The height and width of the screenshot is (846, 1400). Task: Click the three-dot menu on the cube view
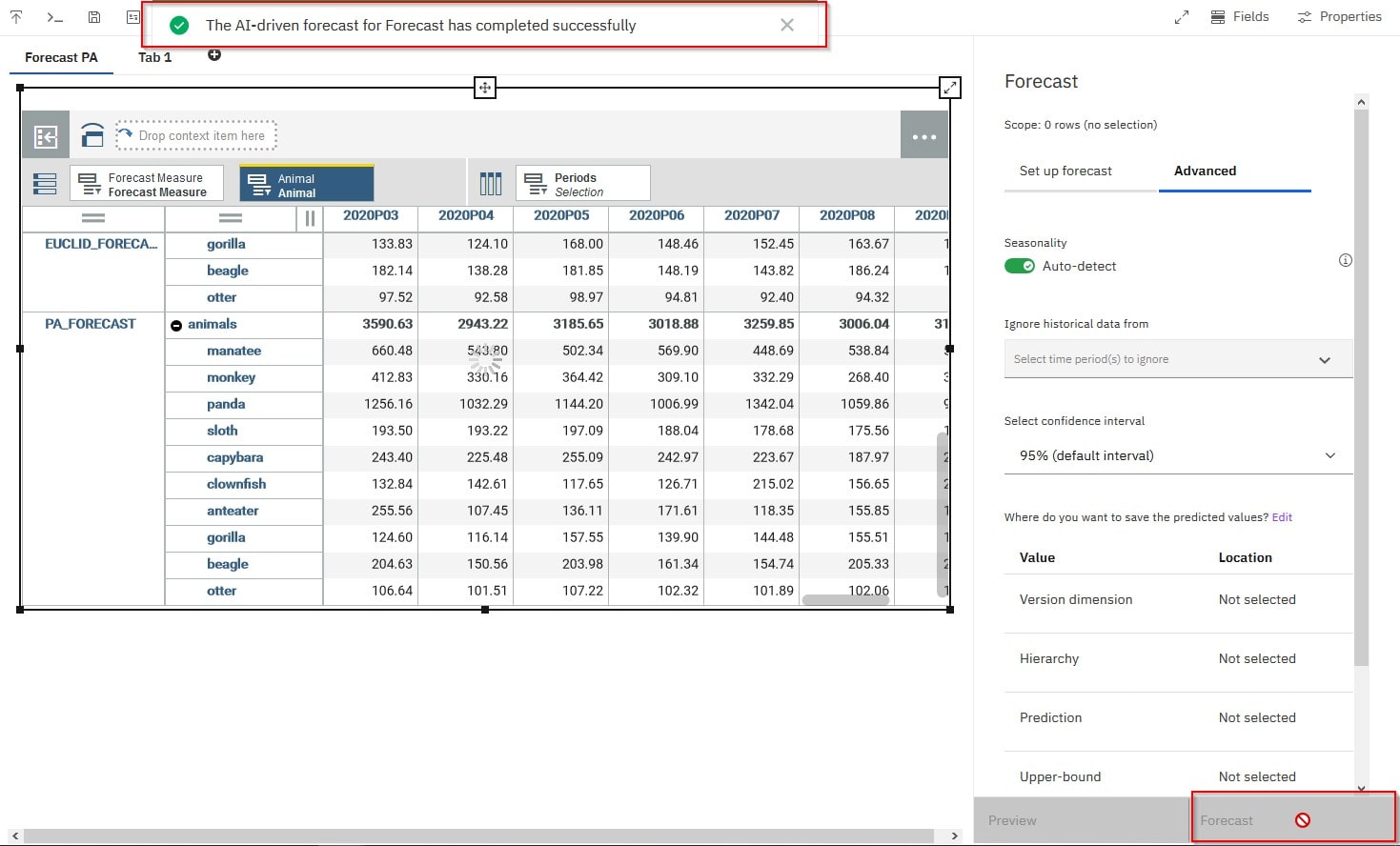[x=924, y=135]
